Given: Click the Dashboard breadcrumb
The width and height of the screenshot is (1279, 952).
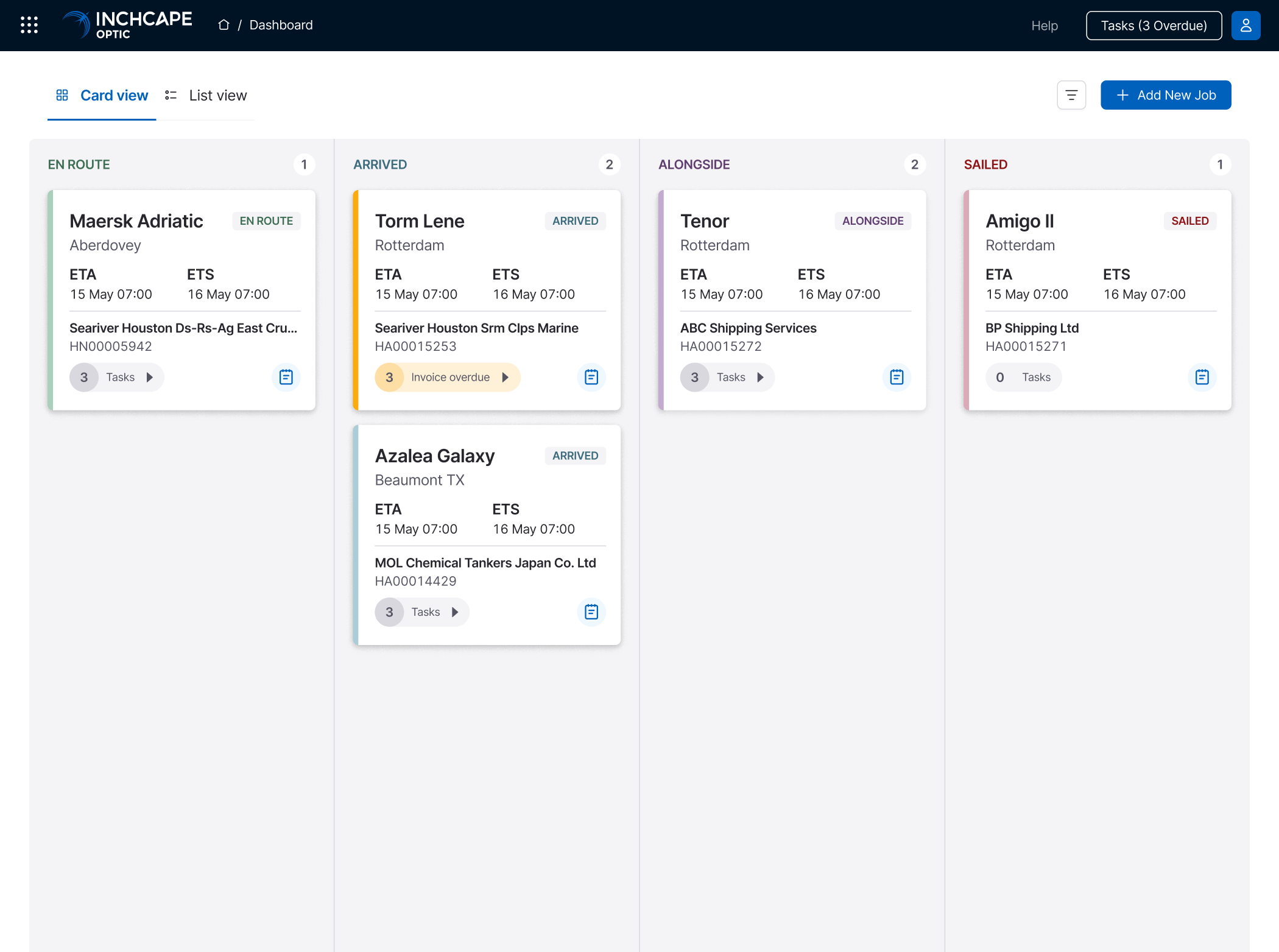Looking at the screenshot, I should 281,25.
